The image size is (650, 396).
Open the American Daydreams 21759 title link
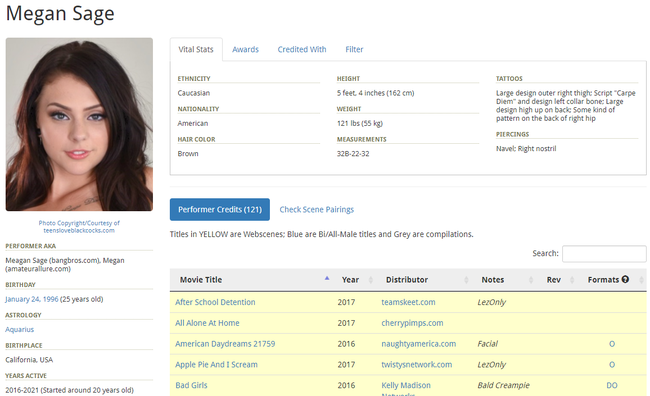(225, 344)
